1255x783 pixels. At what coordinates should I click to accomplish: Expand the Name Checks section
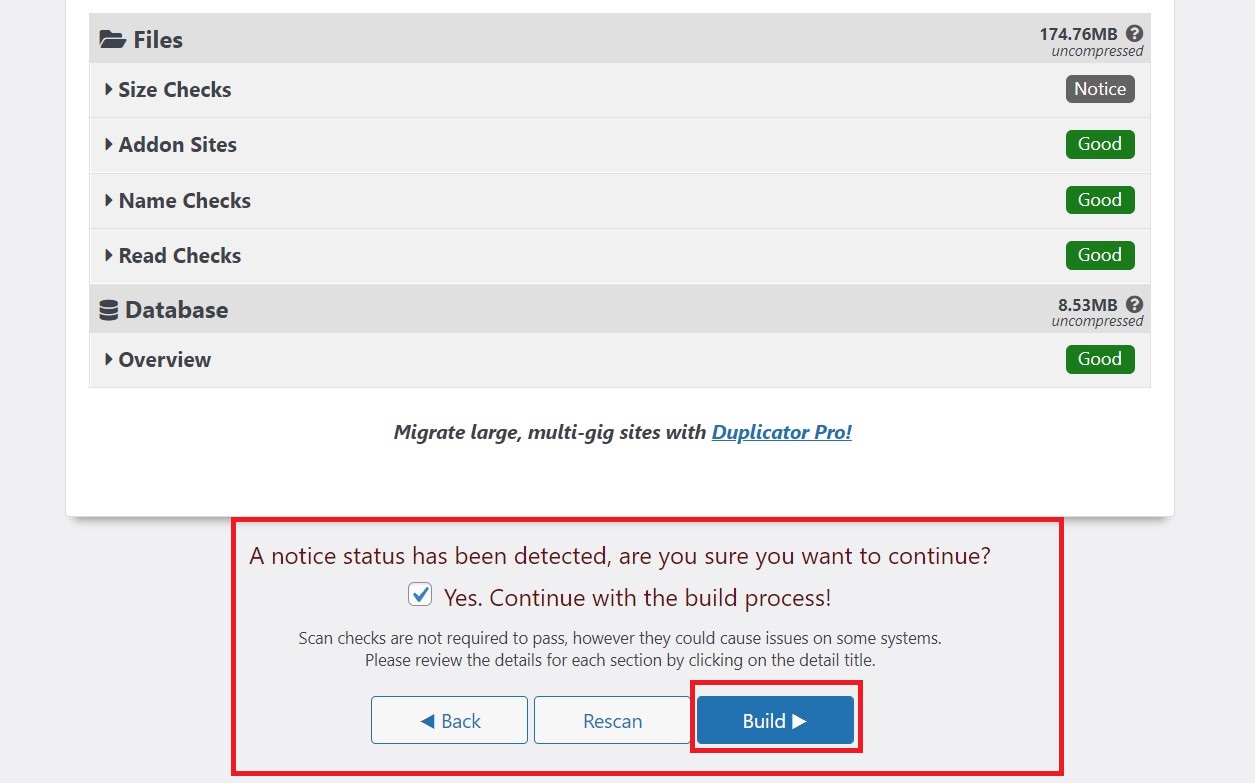coord(184,201)
